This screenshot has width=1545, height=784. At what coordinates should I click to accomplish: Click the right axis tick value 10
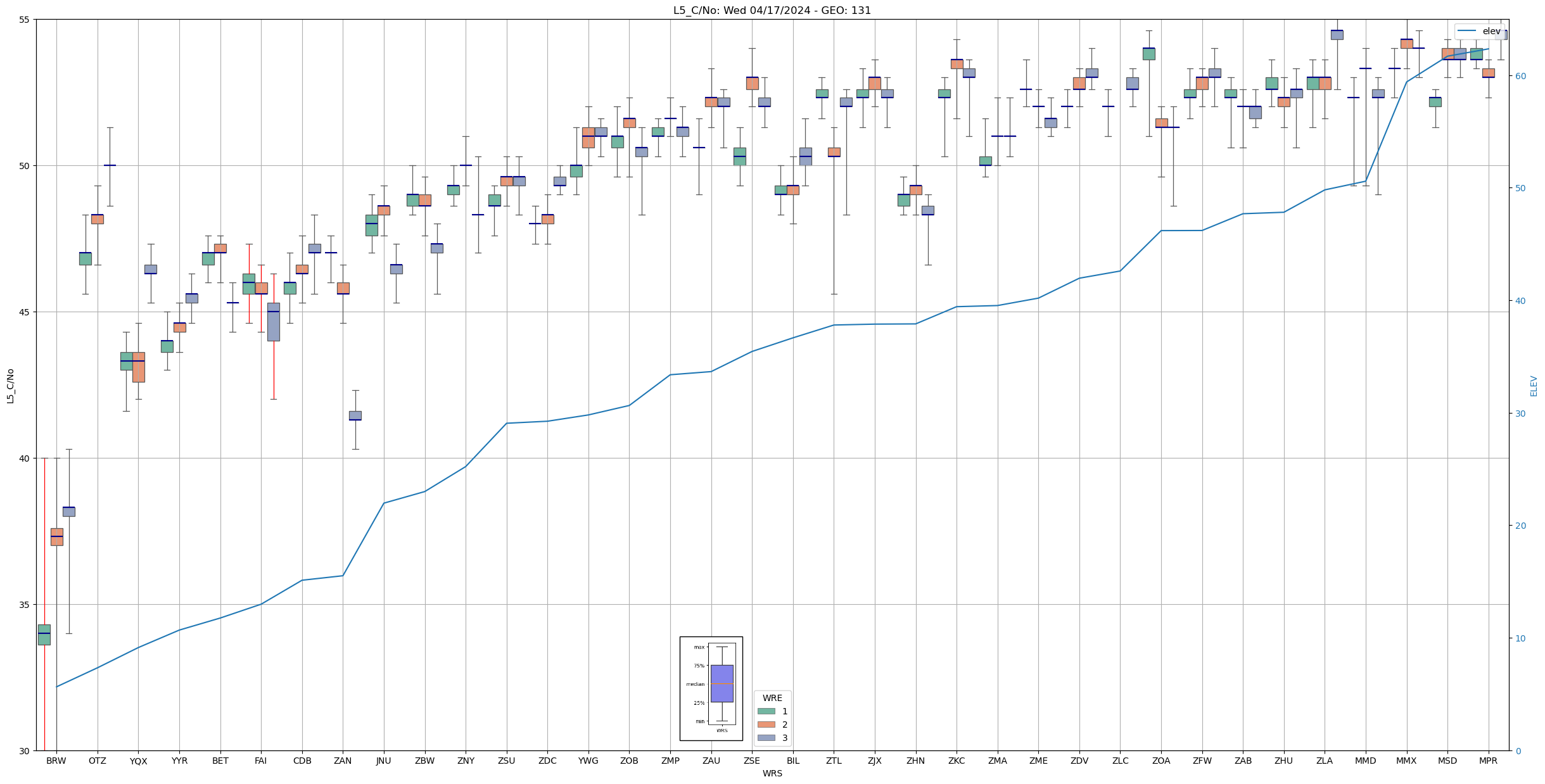[x=1520, y=638]
